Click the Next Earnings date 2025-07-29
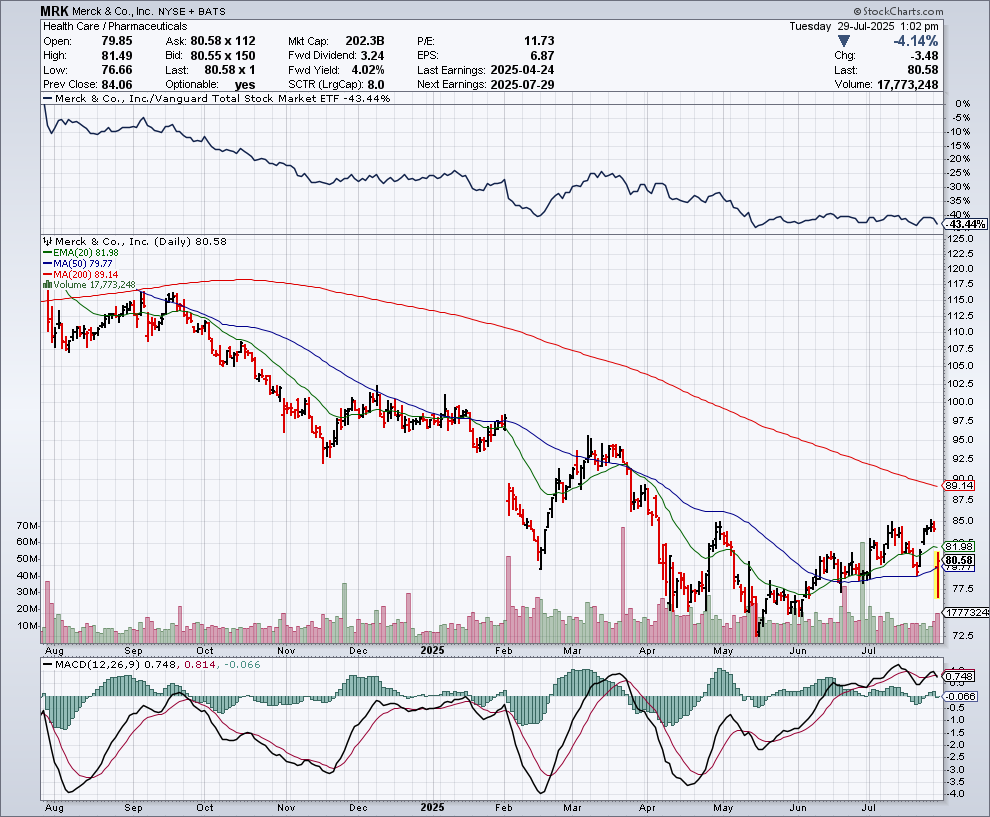Screen dimensions: 990x817 (521, 85)
